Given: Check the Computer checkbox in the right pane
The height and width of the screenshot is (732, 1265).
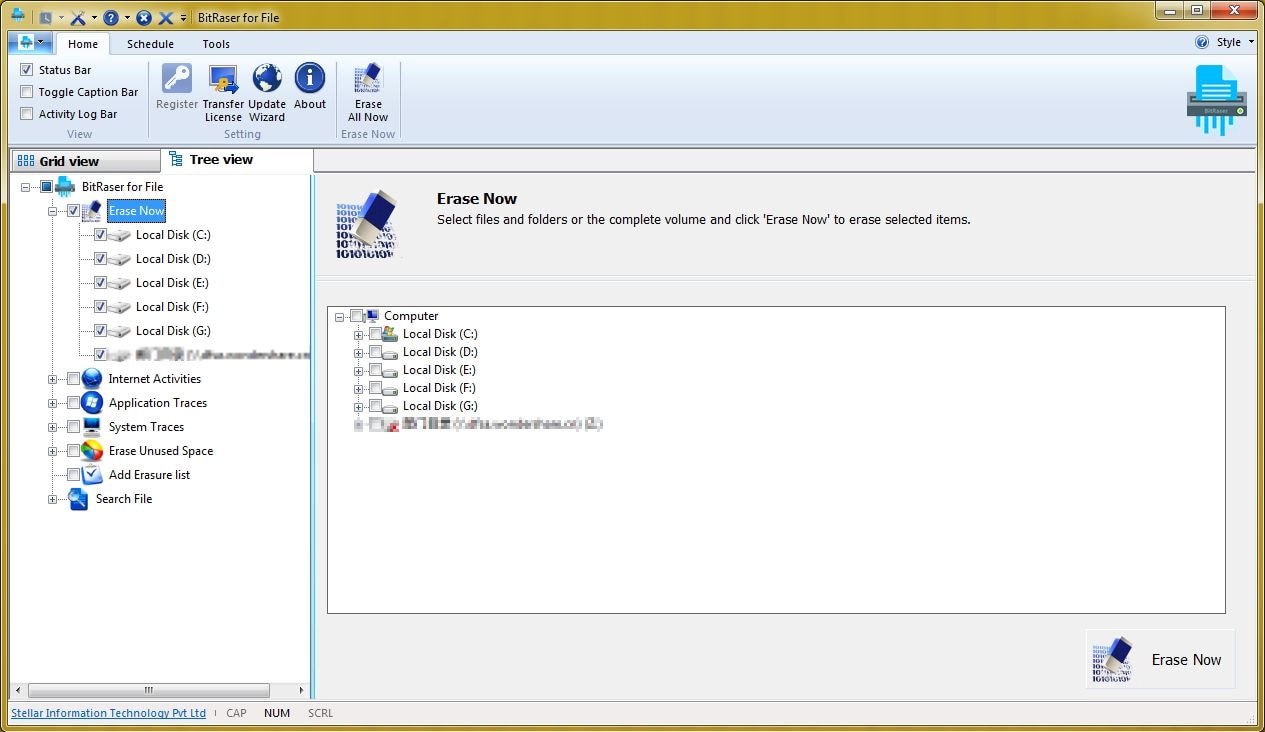Looking at the screenshot, I should tap(356, 316).
